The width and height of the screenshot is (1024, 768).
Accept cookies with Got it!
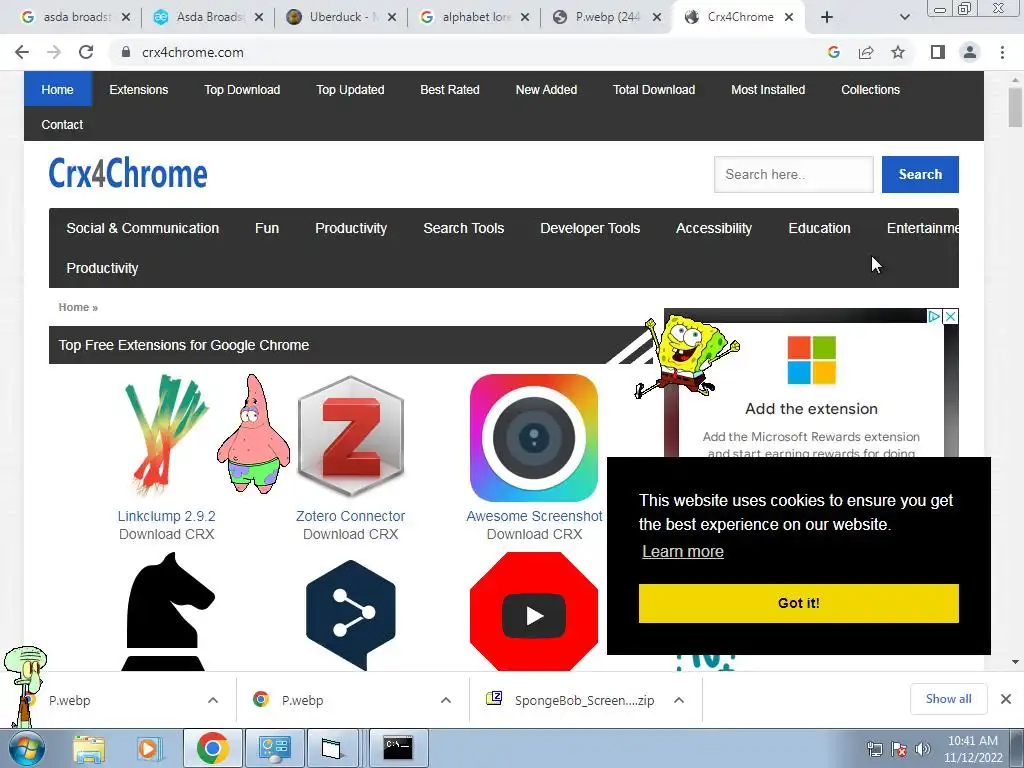(799, 603)
